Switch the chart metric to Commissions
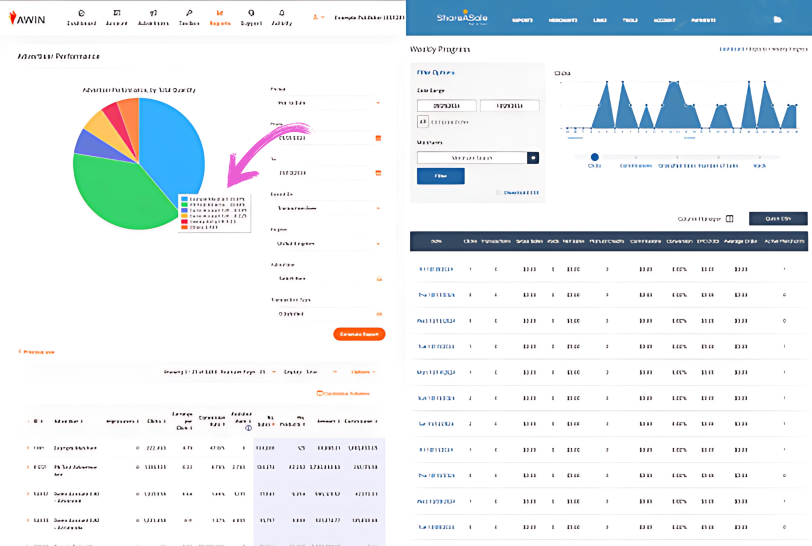 click(636, 166)
